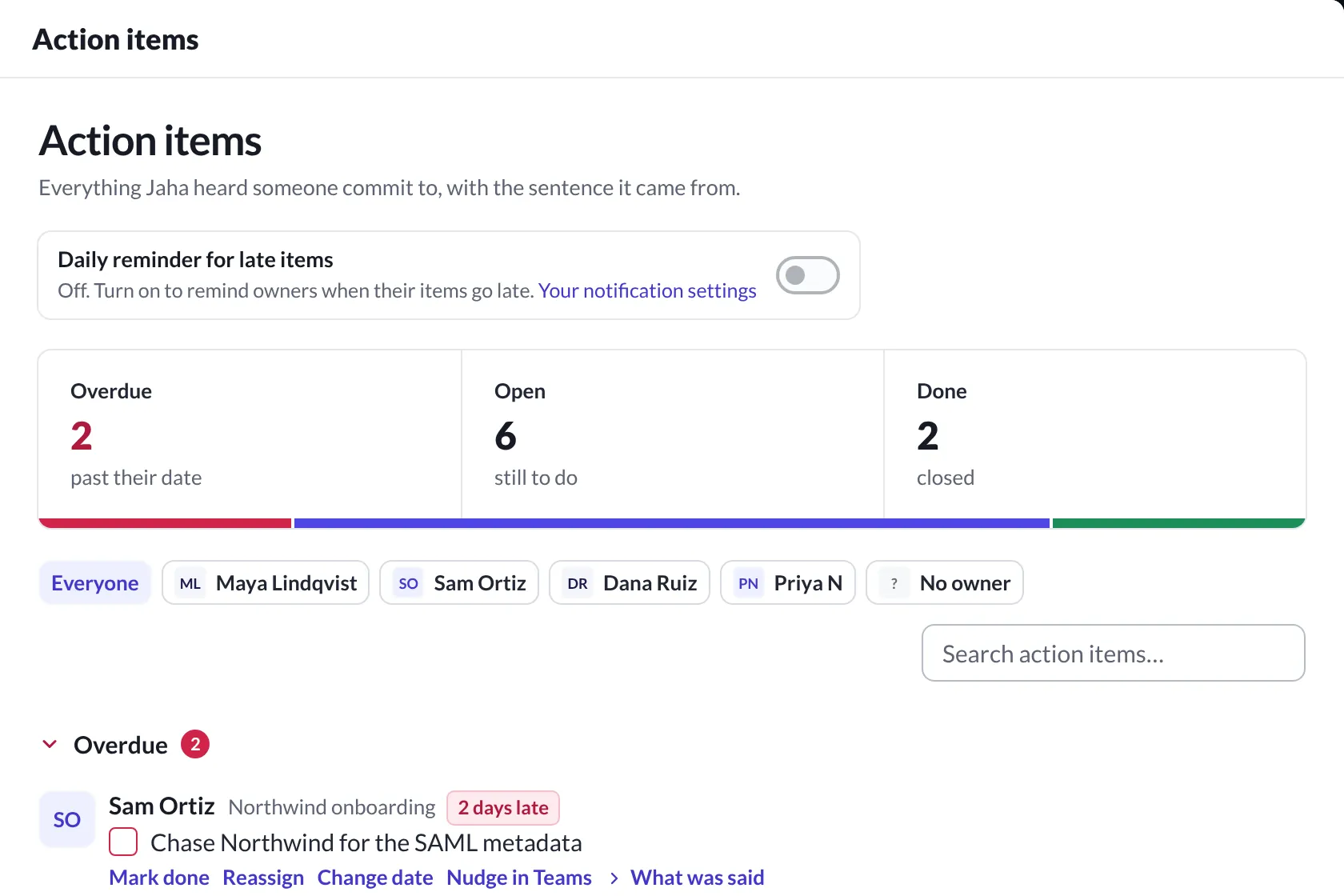Click the chevron before What was said
Viewport: 1344px width, 896px height.
(x=614, y=878)
